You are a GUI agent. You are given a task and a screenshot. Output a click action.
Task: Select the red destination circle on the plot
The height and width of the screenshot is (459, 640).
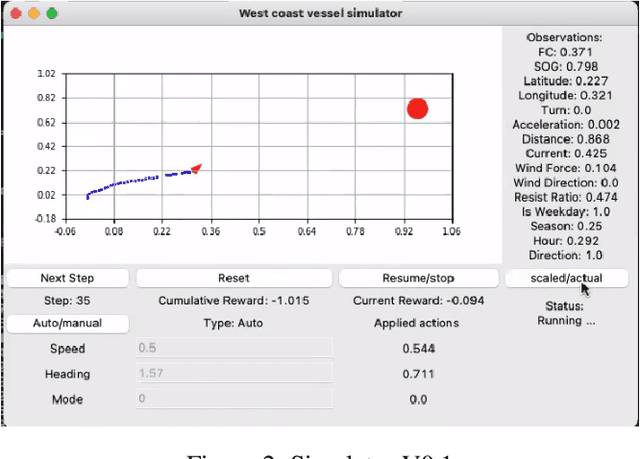coord(418,109)
